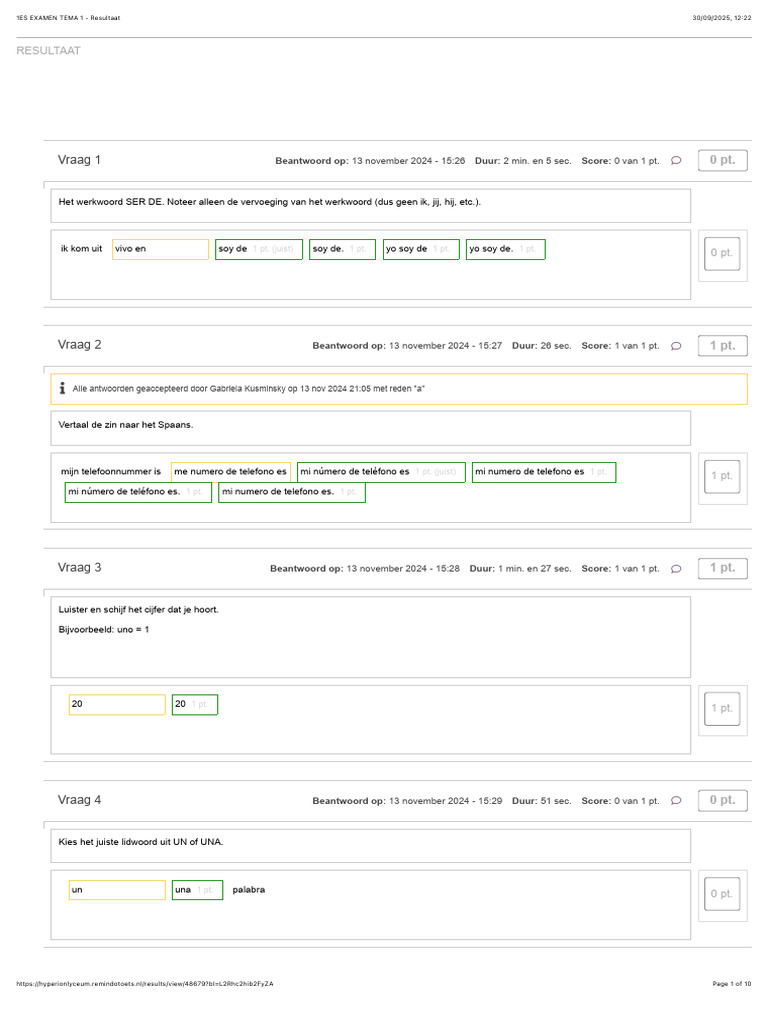This screenshot has width=768, height=1024.
Task: Click 'Luister en schijf het cijfer dat je hoort.'
Action: [138, 610]
